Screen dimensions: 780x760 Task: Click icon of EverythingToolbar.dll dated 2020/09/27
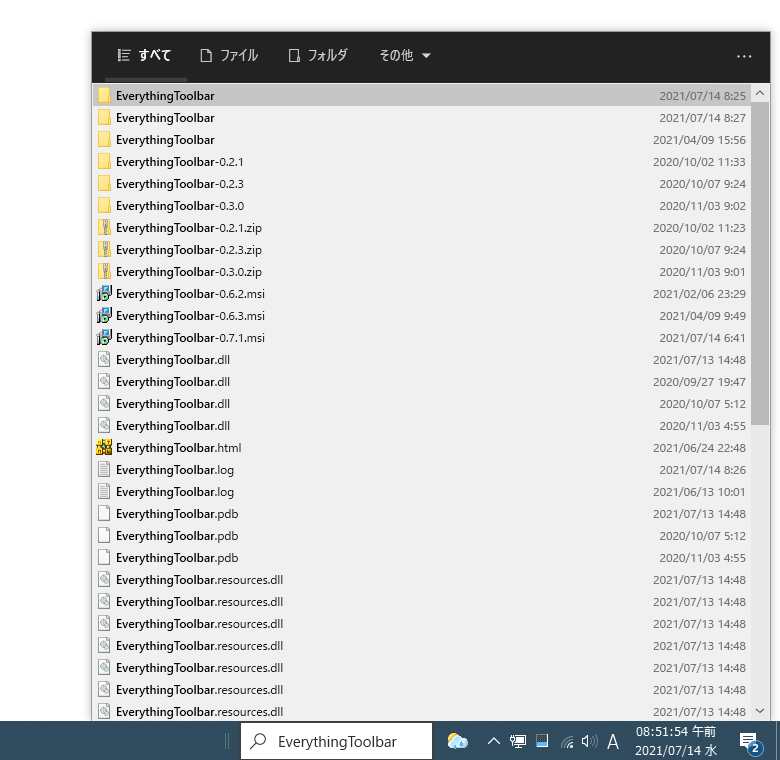[x=104, y=381]
